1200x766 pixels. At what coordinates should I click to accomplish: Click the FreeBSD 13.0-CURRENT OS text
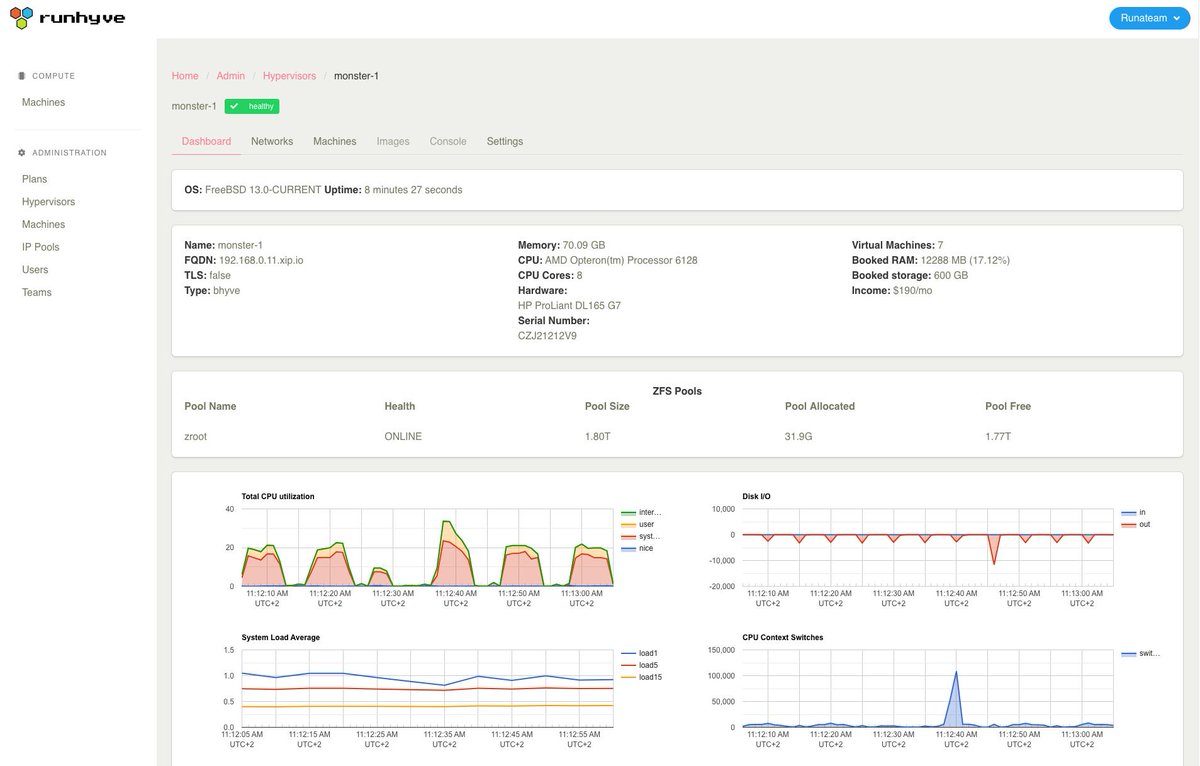pos(263,190)
